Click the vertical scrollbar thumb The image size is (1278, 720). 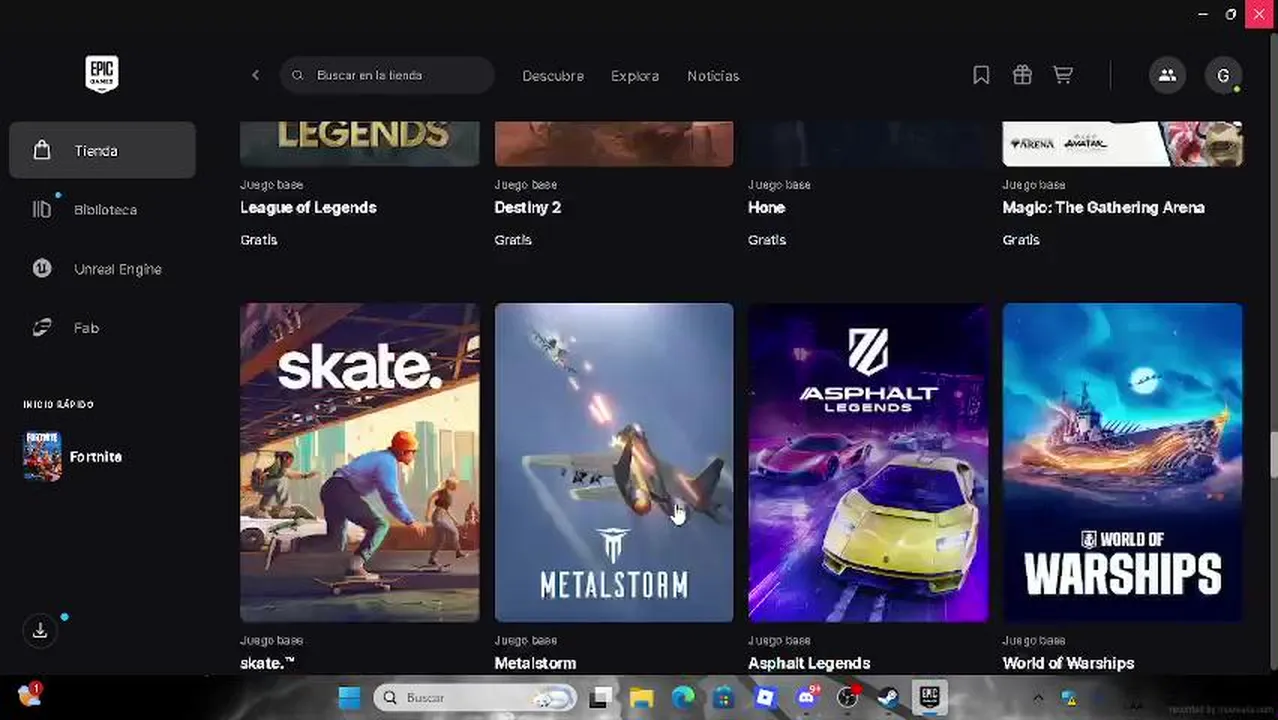1273,456
